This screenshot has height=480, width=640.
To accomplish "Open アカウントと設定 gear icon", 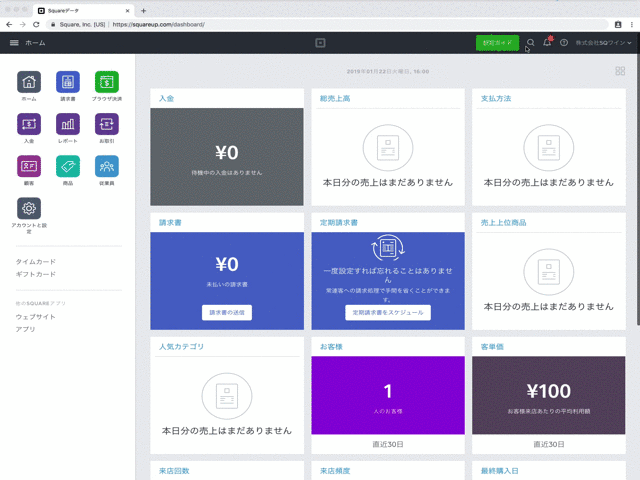I will 29,209.
